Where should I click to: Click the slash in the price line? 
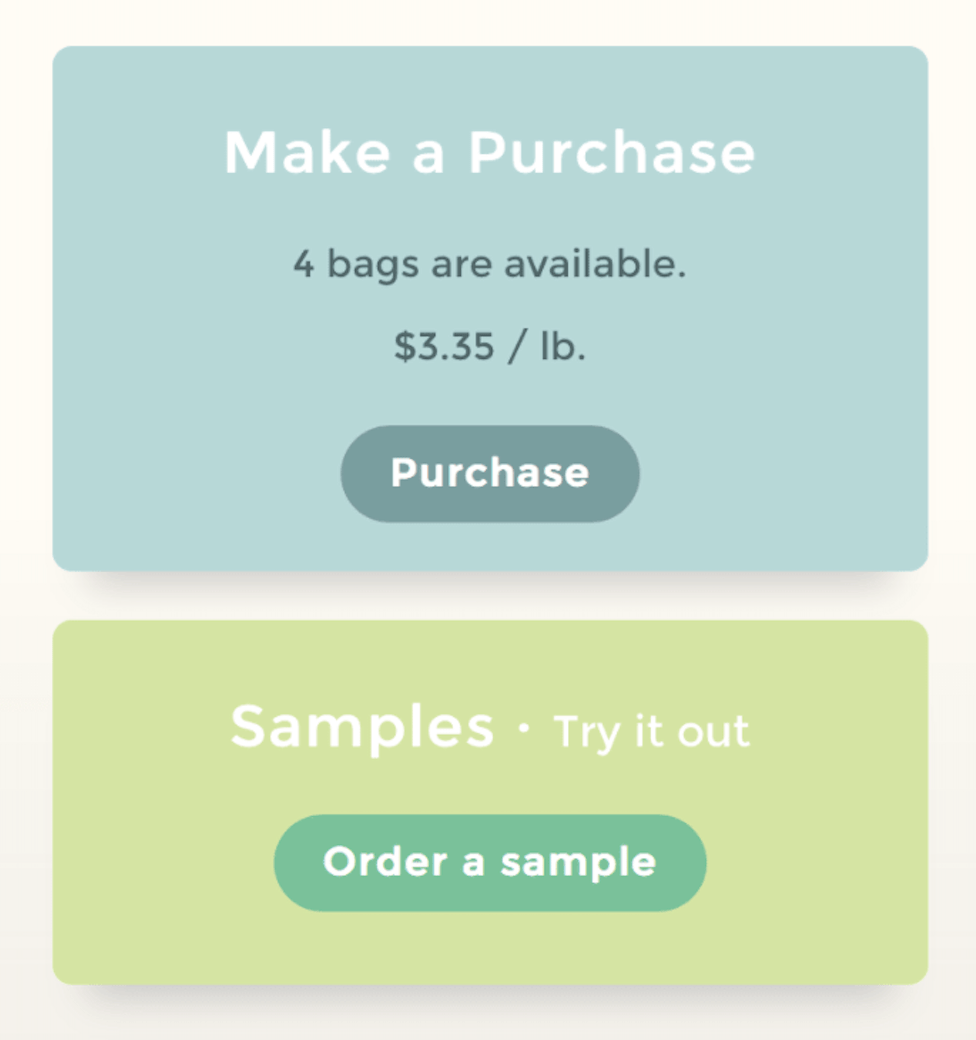(517, 346)
